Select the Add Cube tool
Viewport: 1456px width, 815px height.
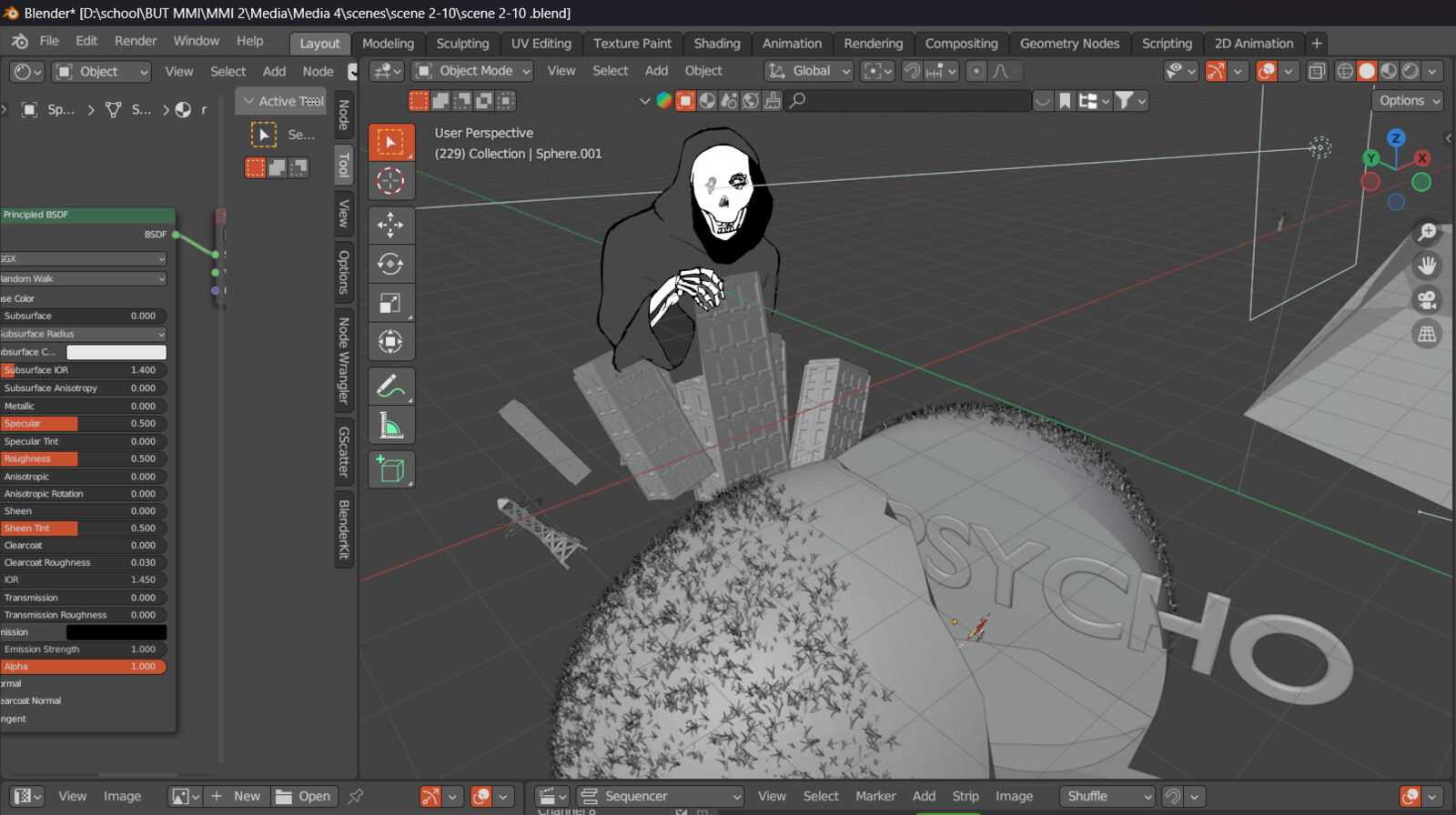[x=391, y=469]
